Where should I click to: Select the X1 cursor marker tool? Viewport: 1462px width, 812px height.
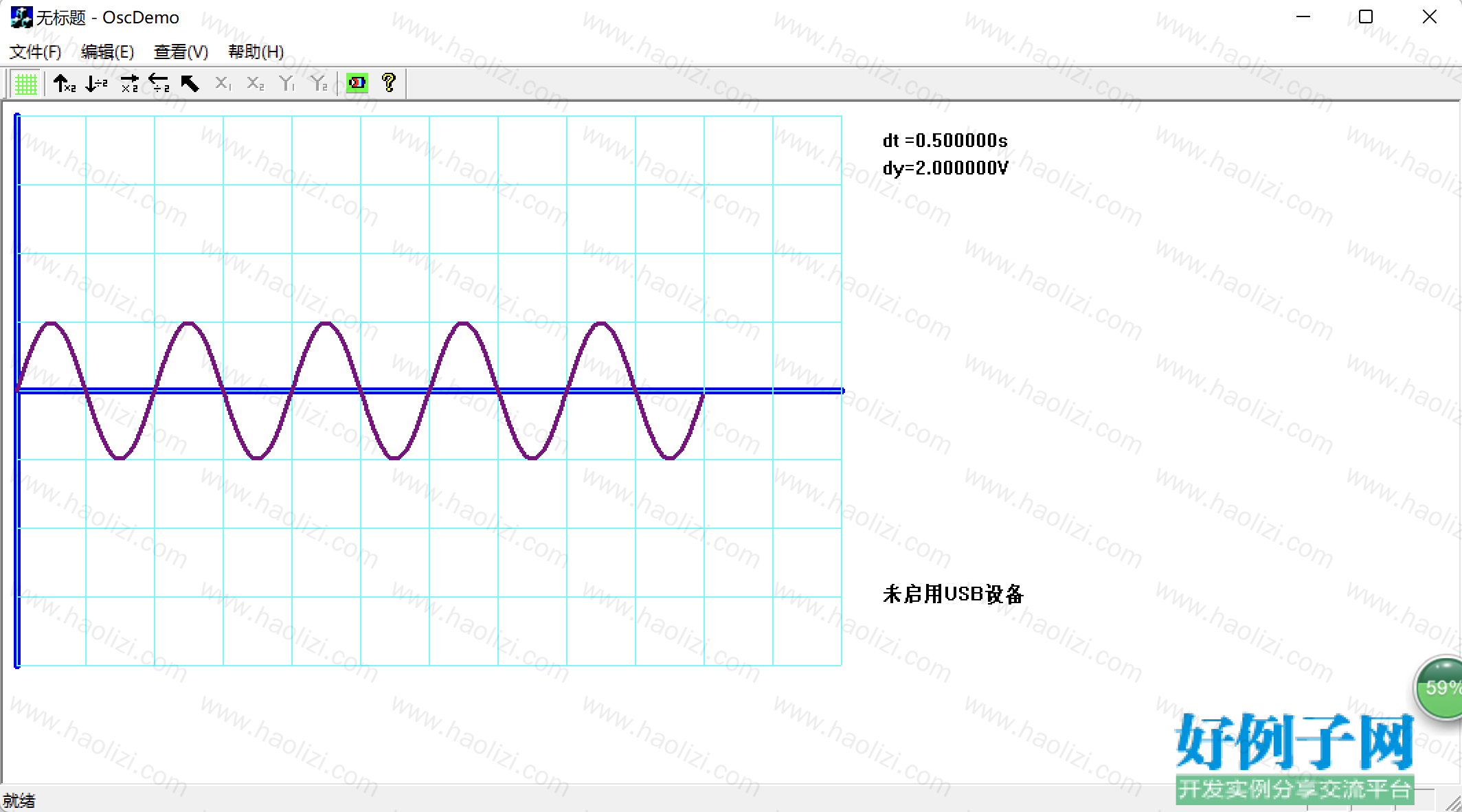223,84
